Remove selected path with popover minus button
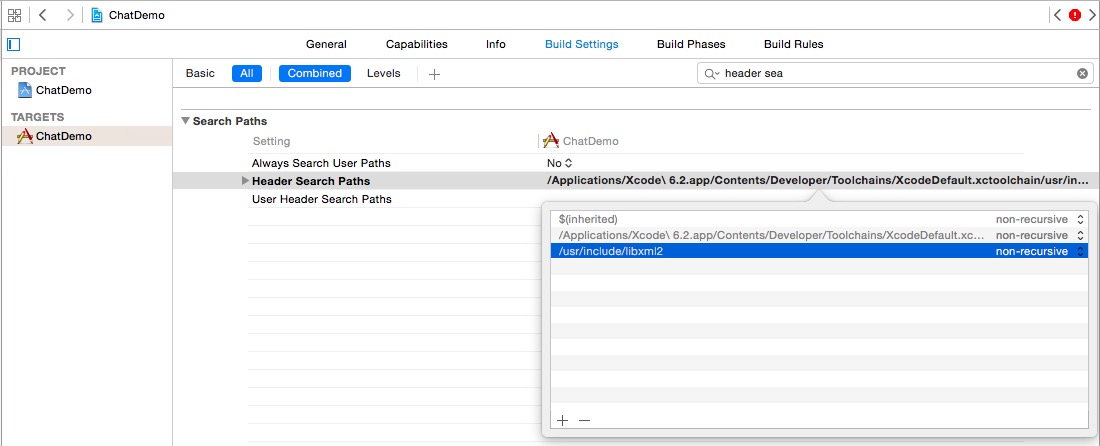1100x446 pixels. [x=584, y=420]
